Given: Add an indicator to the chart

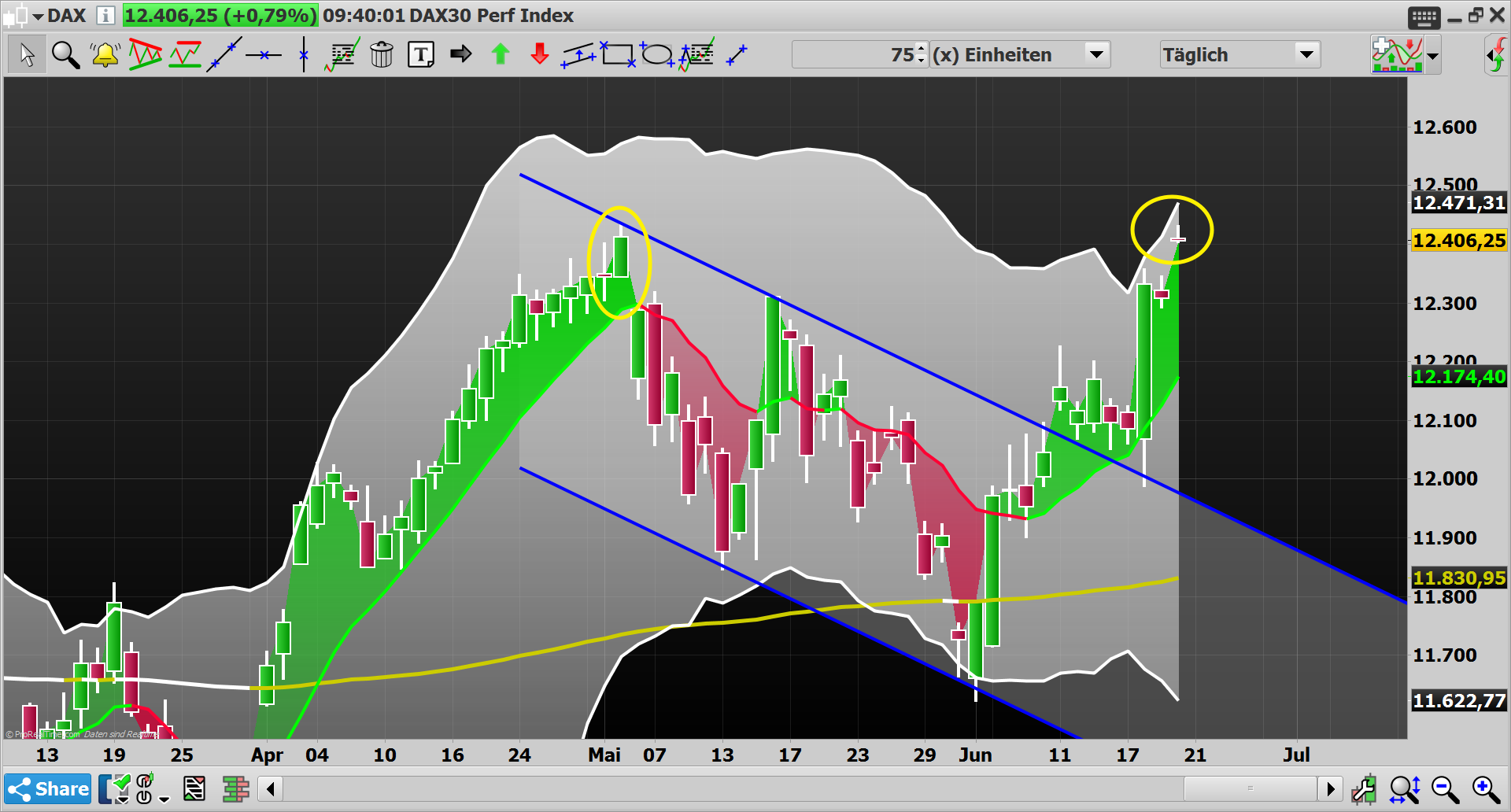Looking at the screenshot, I should point(1397,54).
